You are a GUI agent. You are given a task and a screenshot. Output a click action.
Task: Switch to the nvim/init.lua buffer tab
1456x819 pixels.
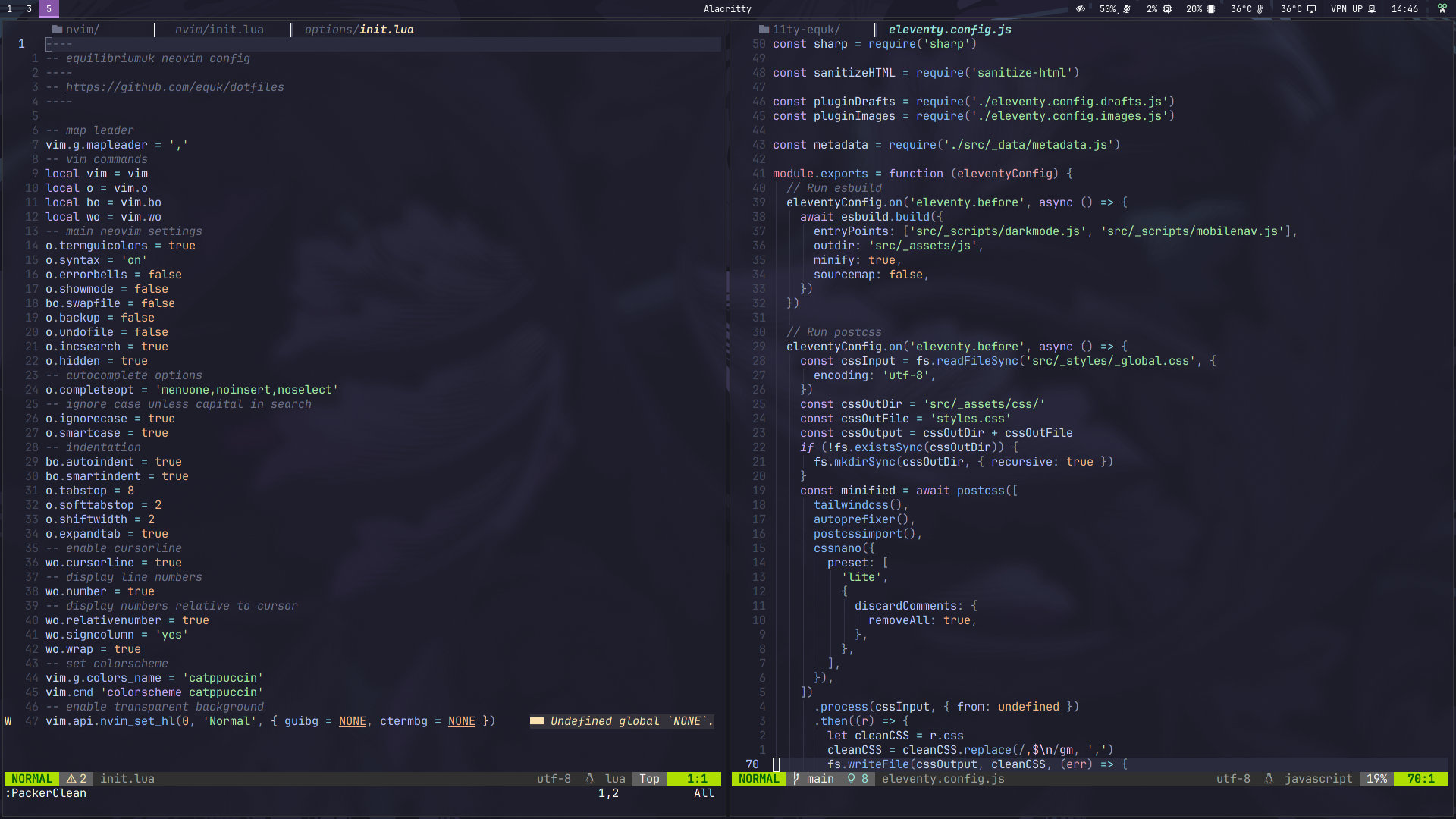(x=219, y=30)
